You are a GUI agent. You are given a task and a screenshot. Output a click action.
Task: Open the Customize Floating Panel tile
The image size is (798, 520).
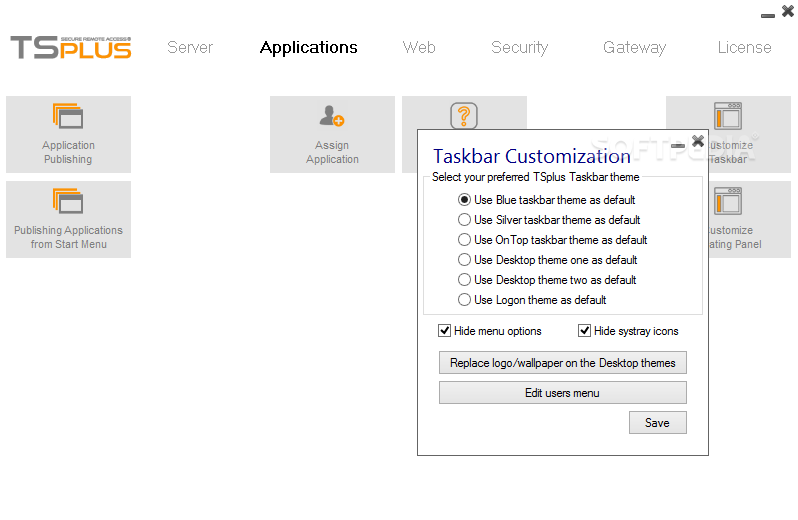pyautogui.click(x=750, y=219)
